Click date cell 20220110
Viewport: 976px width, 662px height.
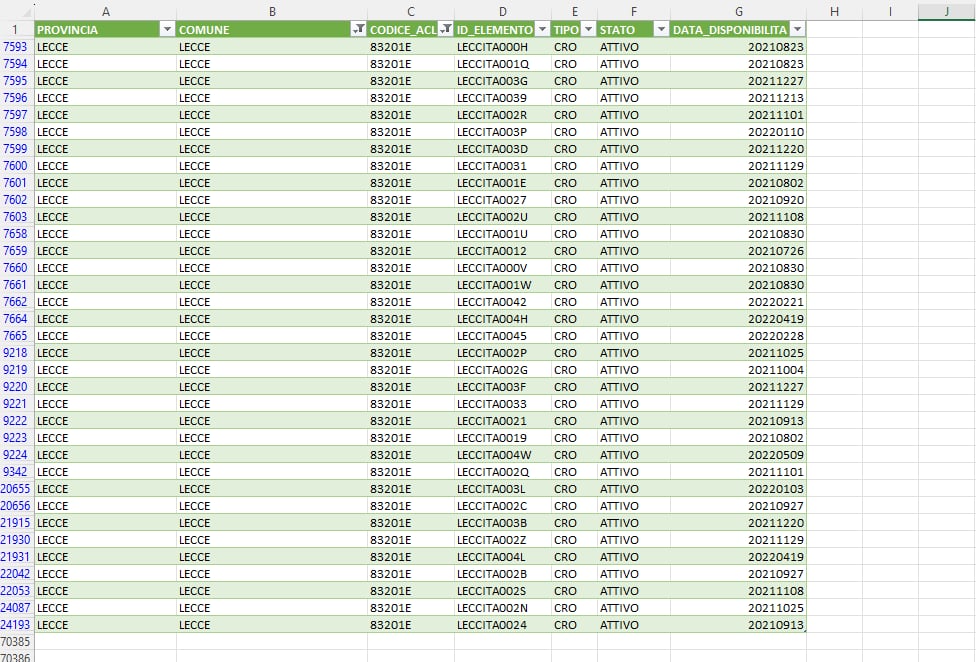point(738,132)
